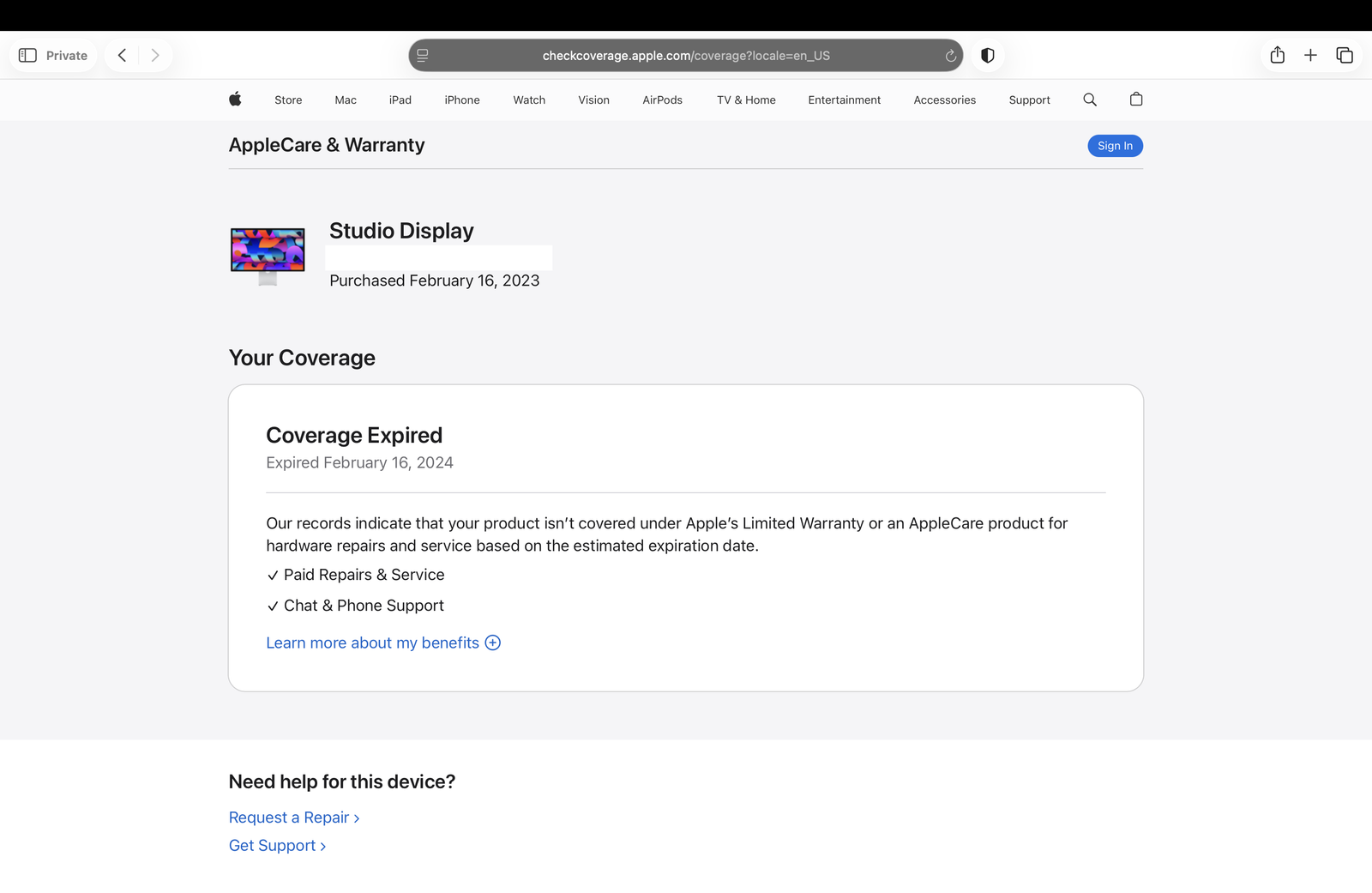1372x893 pixels.
Task: Open the Get Support link
Action: (277, 846)
